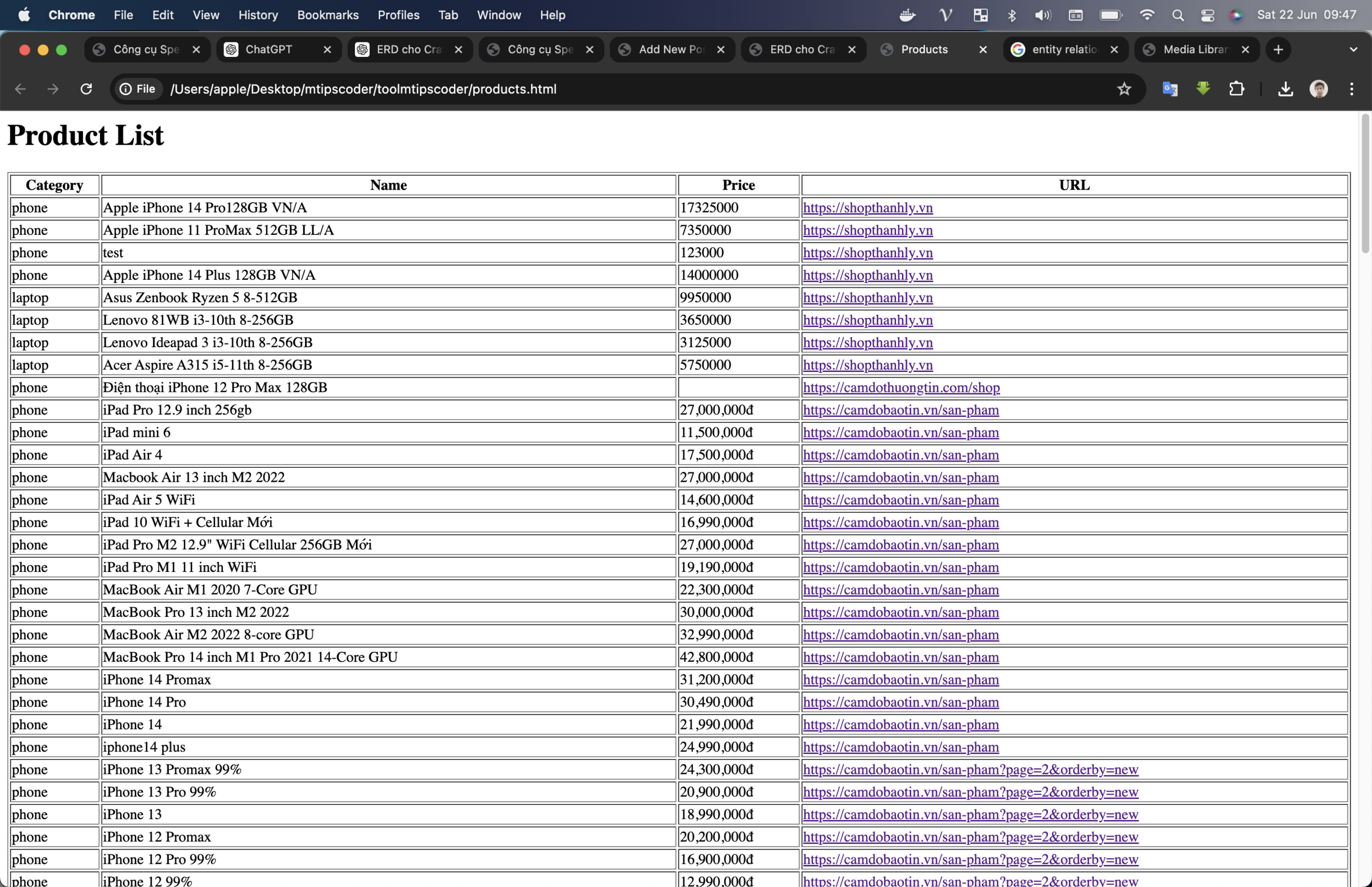
Task: Open shopthanhly.vn link for iPhone 14 Pro128GB
Action: point(868,207)
